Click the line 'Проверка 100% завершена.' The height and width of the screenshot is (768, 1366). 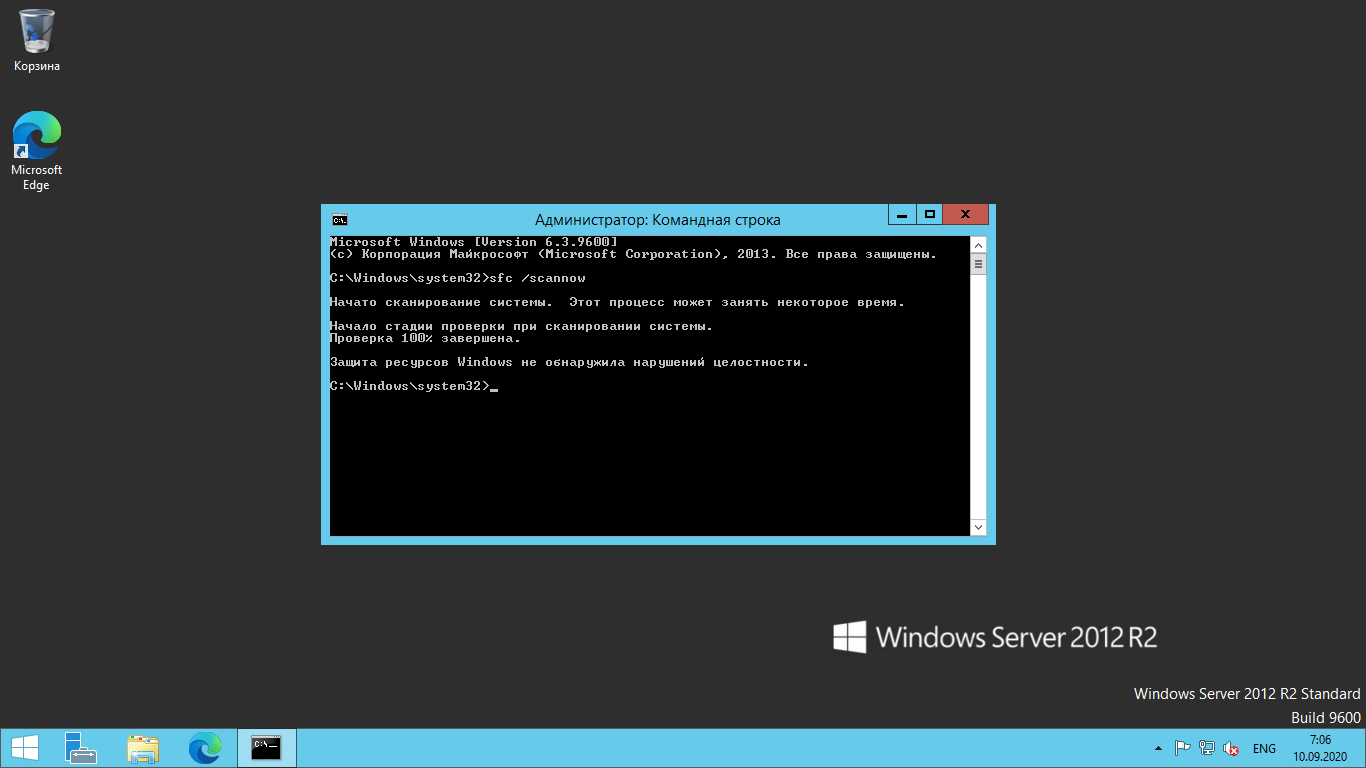pyautogui.click(x=425, y=338)
